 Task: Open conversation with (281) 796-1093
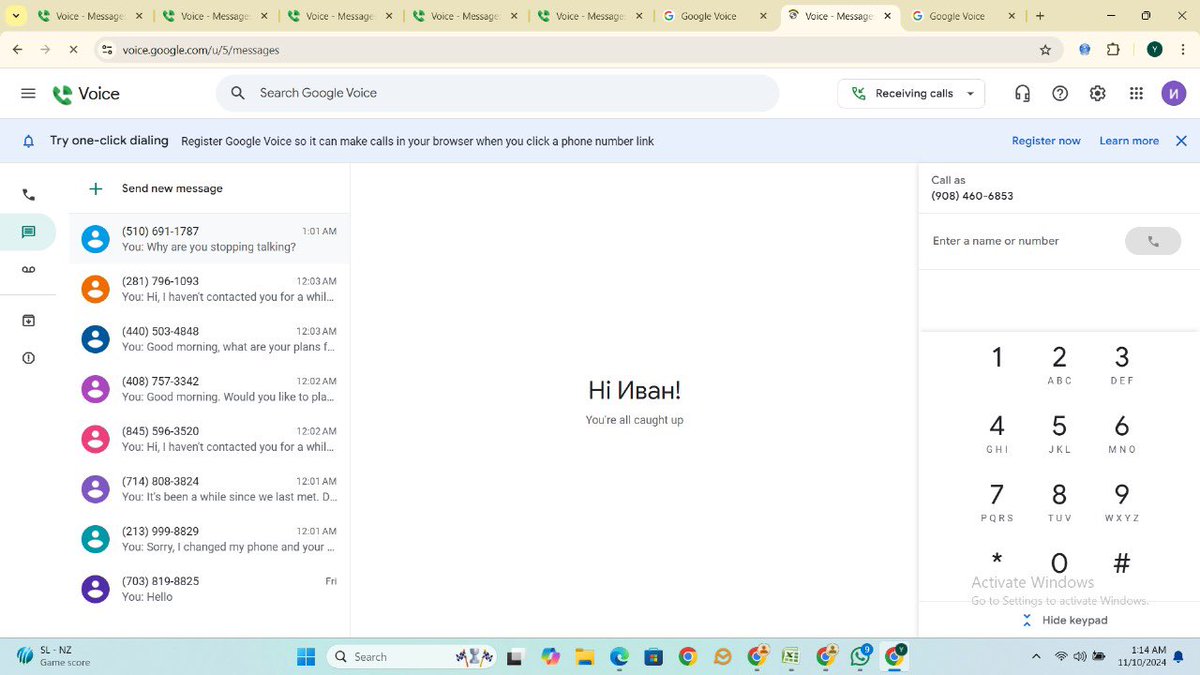point(210,289)
